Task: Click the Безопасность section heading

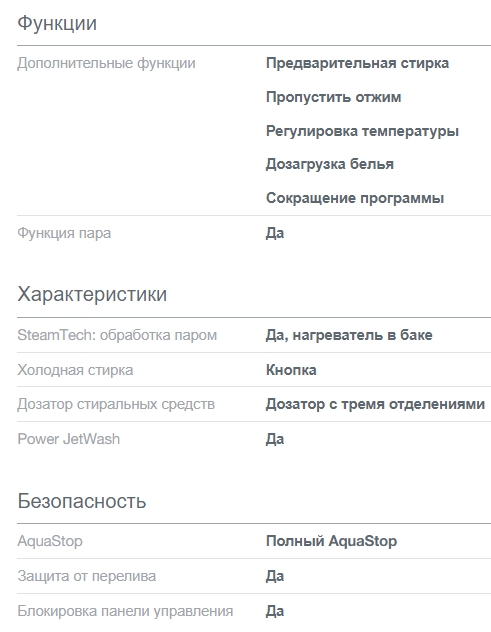Action: (81, 501)
